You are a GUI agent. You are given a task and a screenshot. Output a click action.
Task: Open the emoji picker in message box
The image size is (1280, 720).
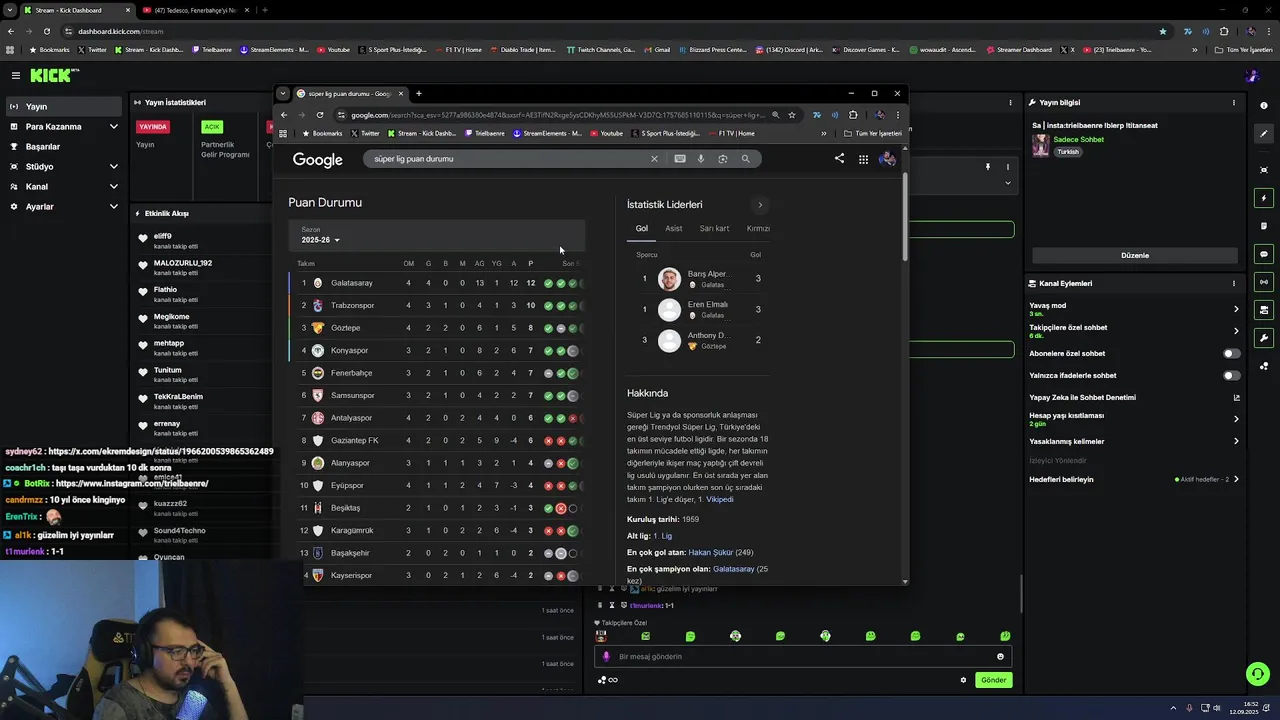(x=1000, y=657)
